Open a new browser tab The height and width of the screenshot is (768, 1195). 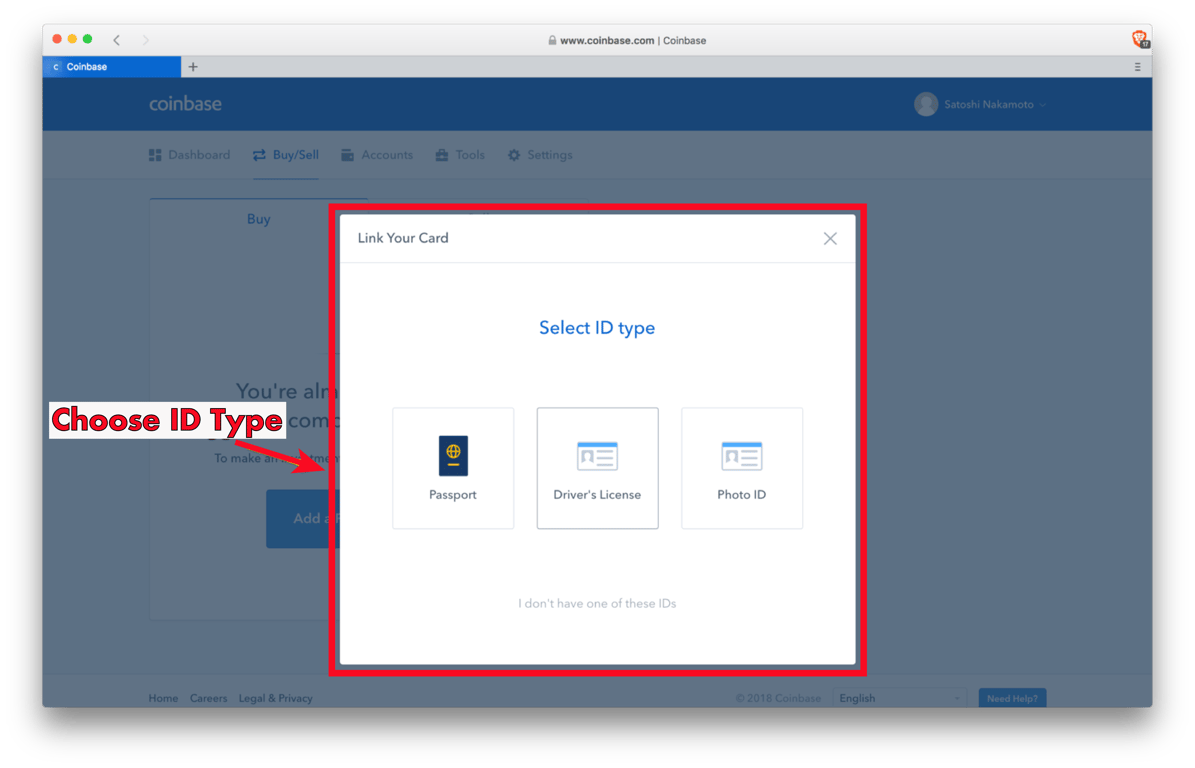(x=192, y=66)
